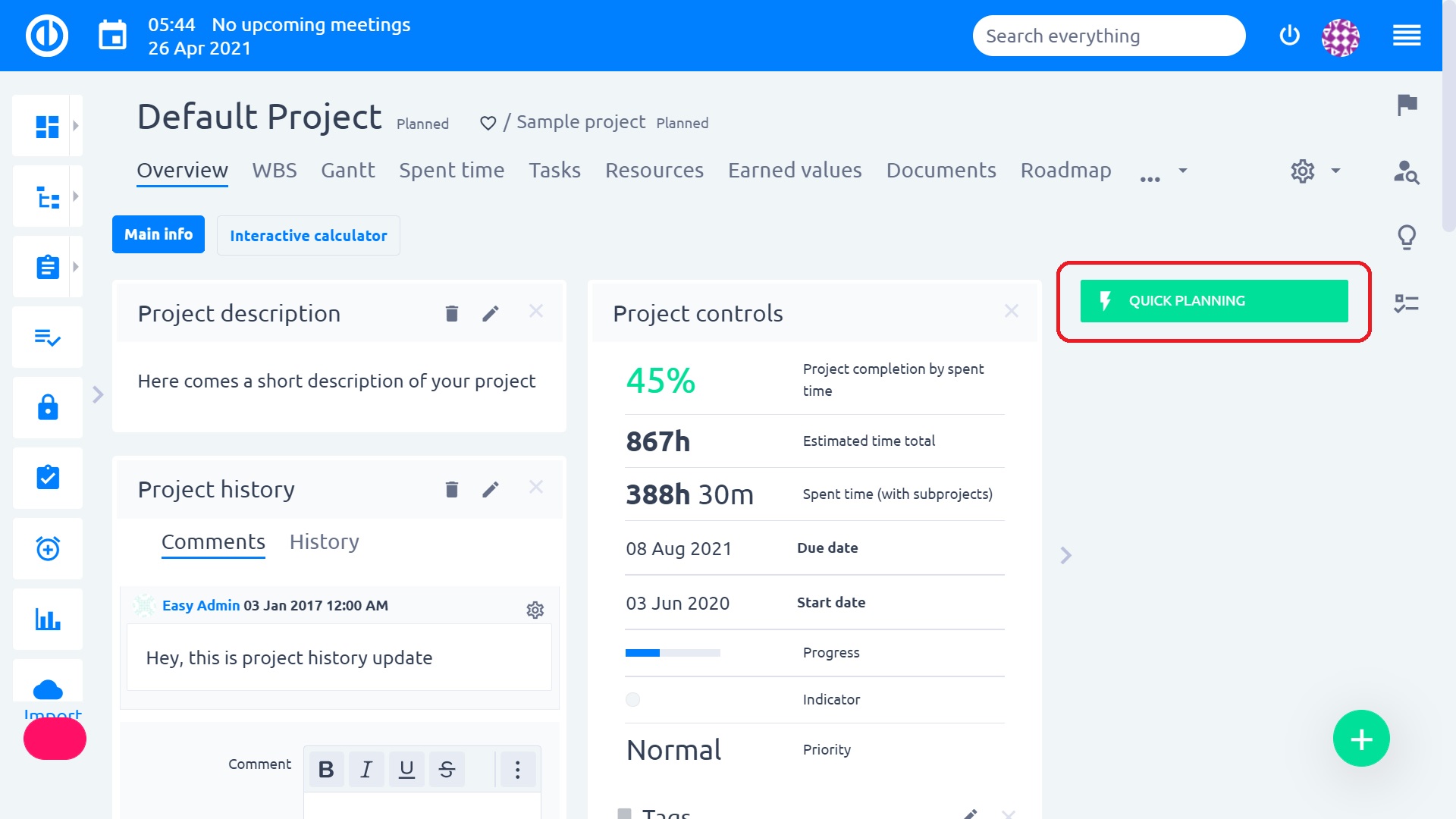Viewport: 1456px width, 819px height.
Task: Switch to the Gantt tab
Action: pos(347,170)
